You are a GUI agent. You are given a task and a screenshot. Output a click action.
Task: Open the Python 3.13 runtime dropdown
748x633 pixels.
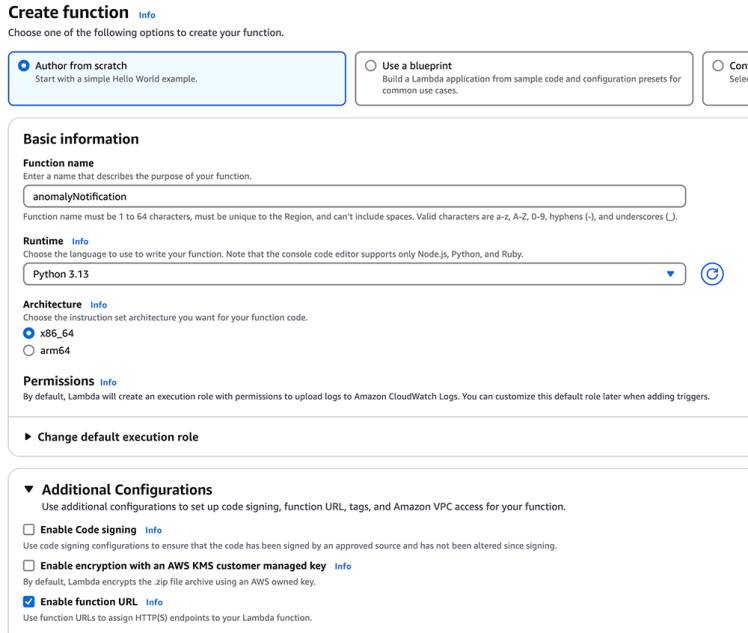coord(354,274)
